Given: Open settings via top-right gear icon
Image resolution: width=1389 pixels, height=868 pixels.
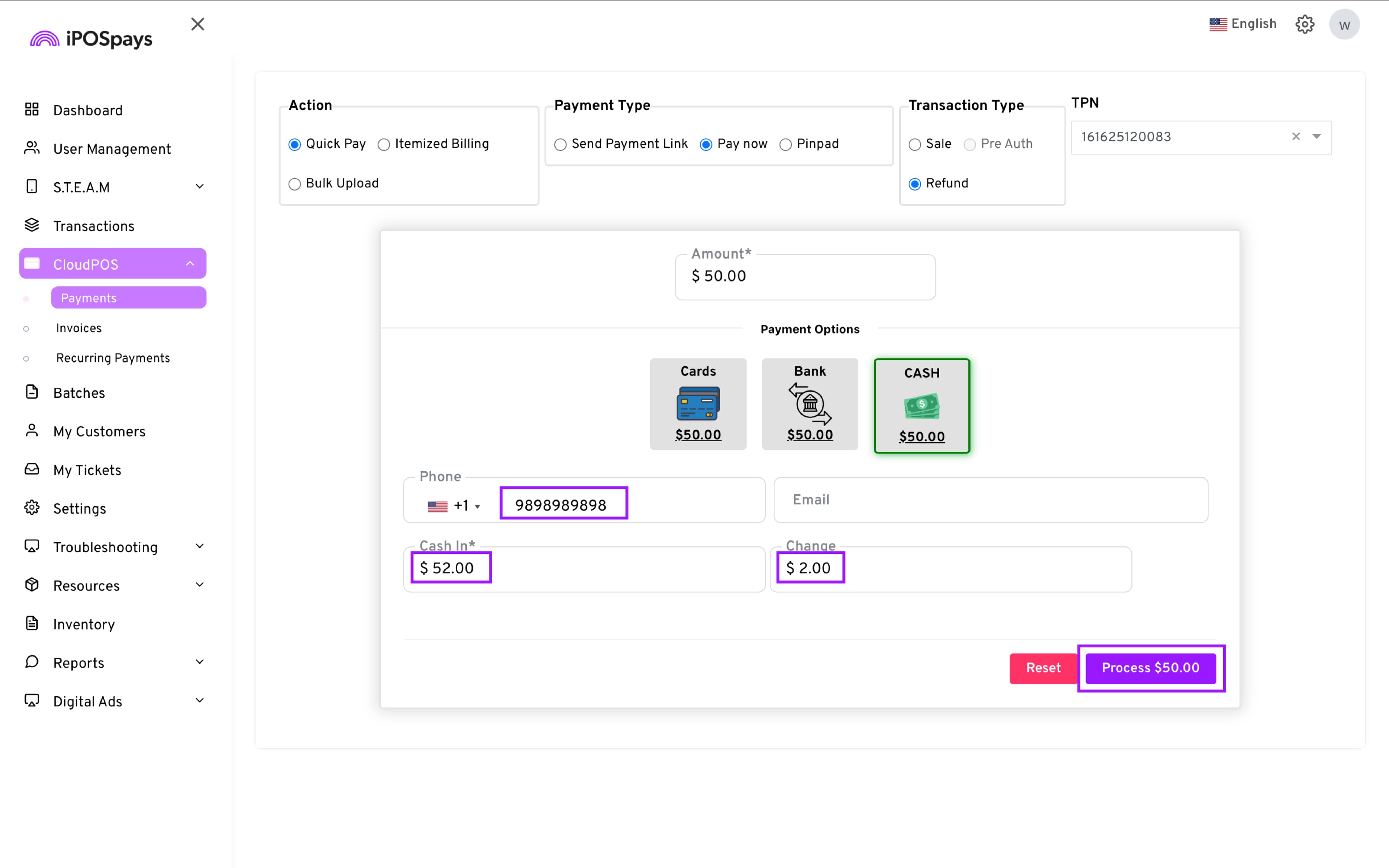Looking at the screenshot, I should (1305, 24).
